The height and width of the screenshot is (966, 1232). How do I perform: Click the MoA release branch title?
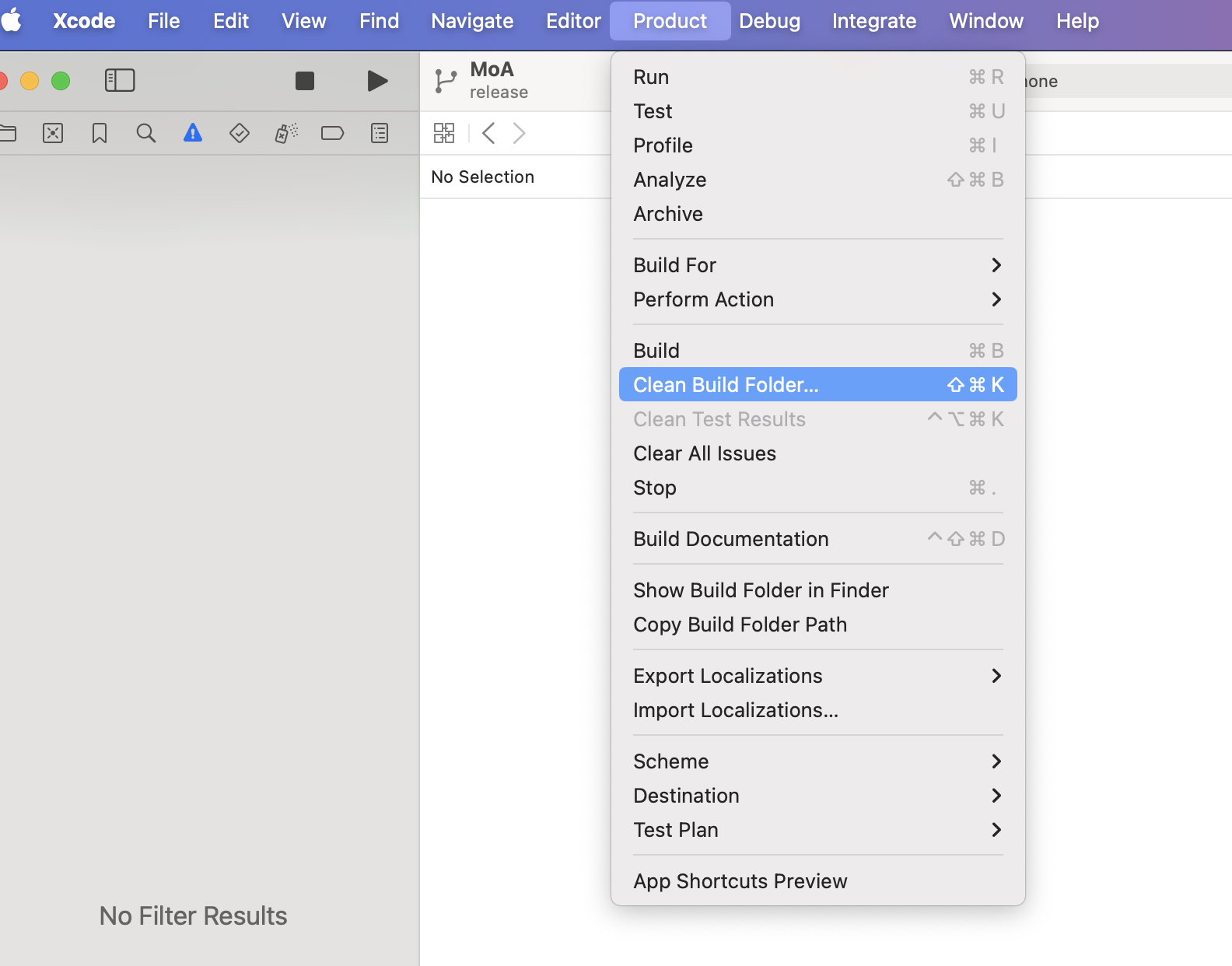pyautogui.click(x=499, y=81)
